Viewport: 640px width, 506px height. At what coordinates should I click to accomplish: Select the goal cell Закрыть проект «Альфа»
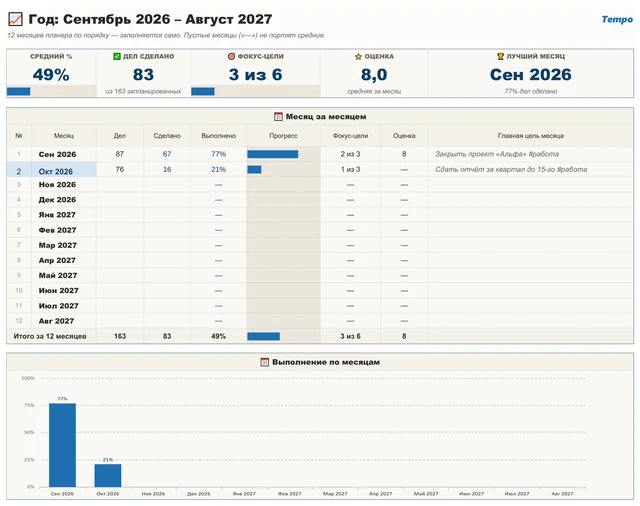point(497,154)
